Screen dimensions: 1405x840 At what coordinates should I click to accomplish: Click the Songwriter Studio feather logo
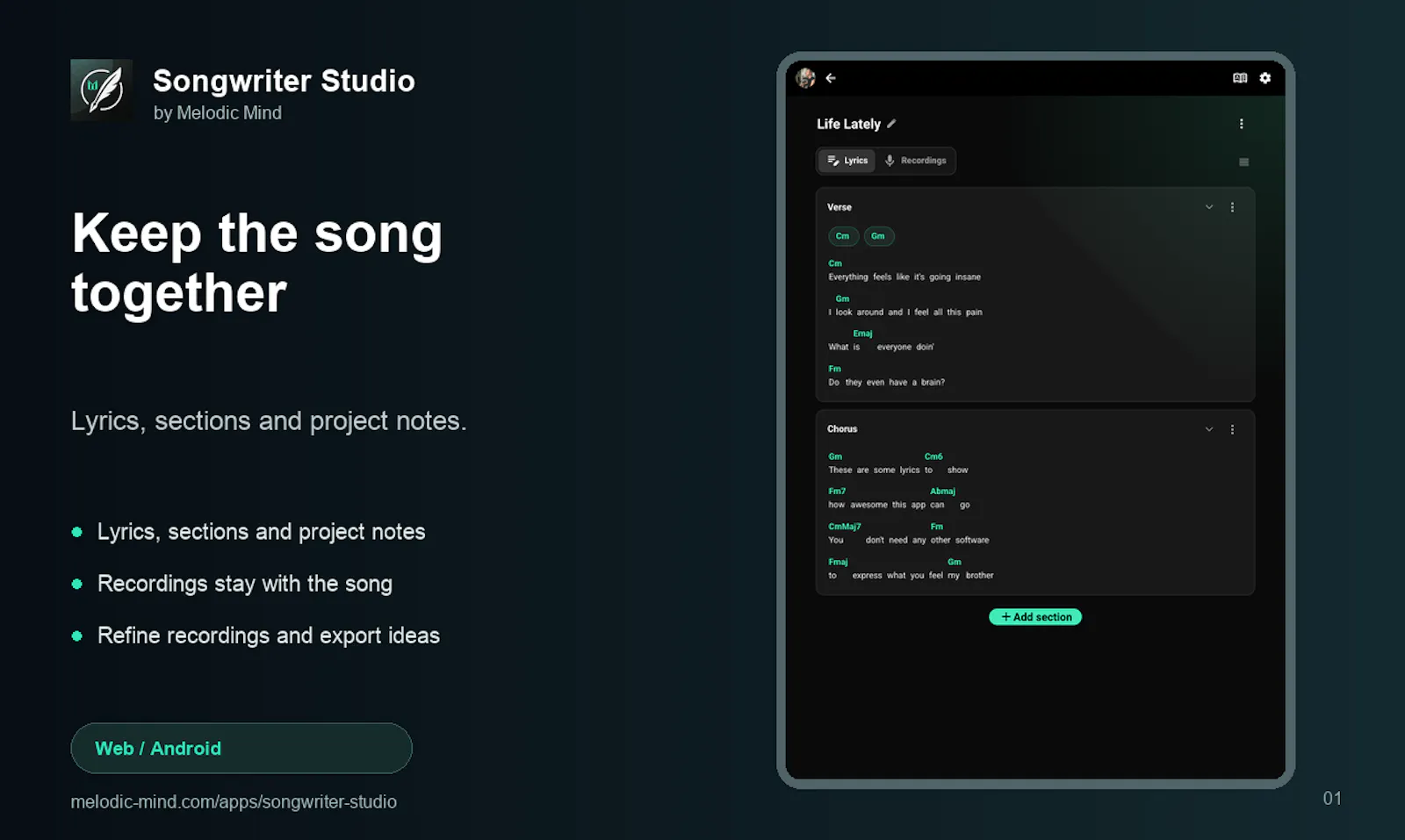pos(102,90)
